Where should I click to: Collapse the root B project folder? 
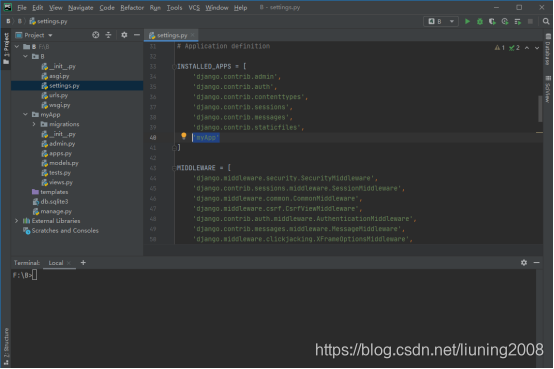coord(17,46)
